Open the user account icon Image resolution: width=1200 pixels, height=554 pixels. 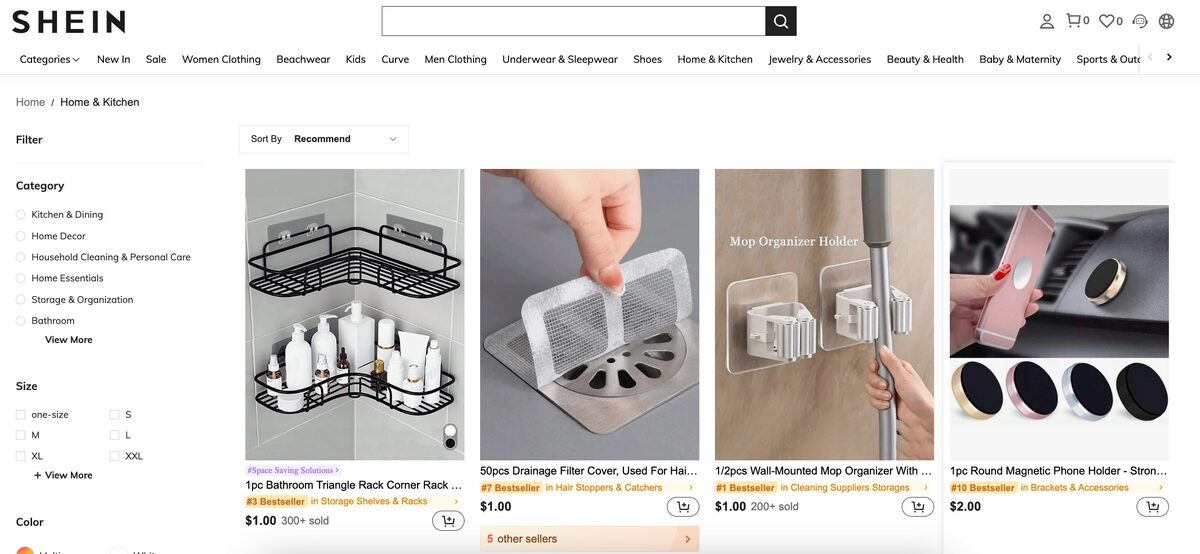click(x=1047, y=21)
